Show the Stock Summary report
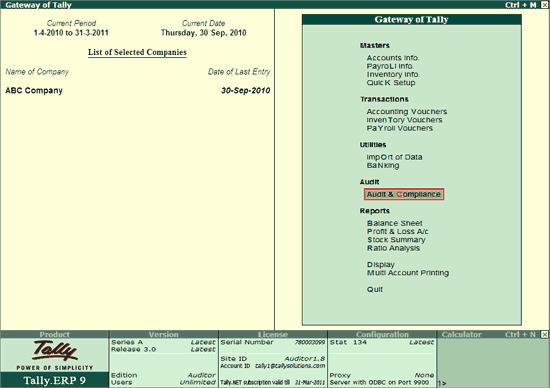Viewport: 550px width, 388px height. (396, 240)
